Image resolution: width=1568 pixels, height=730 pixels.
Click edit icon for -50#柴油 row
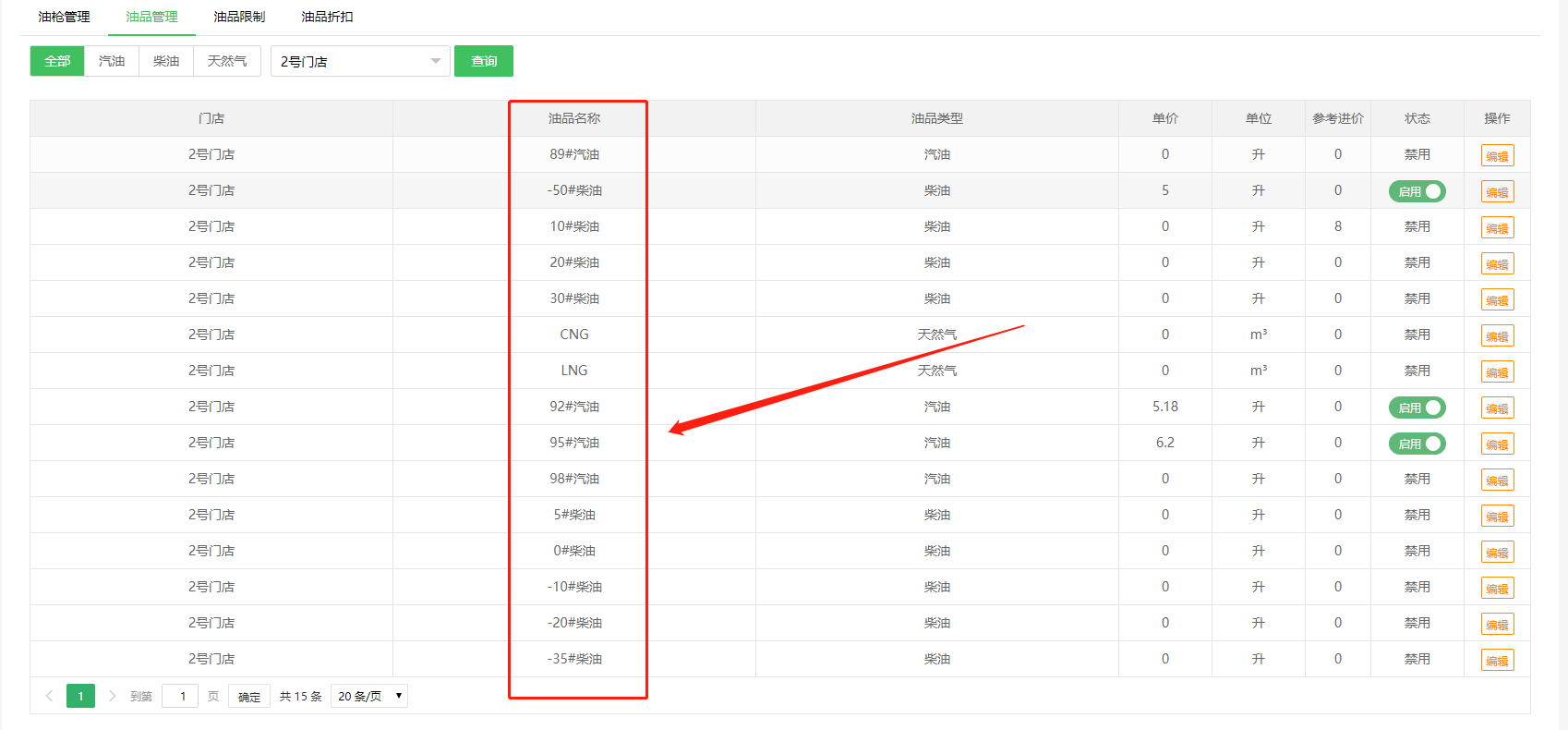coord(1497,192)
